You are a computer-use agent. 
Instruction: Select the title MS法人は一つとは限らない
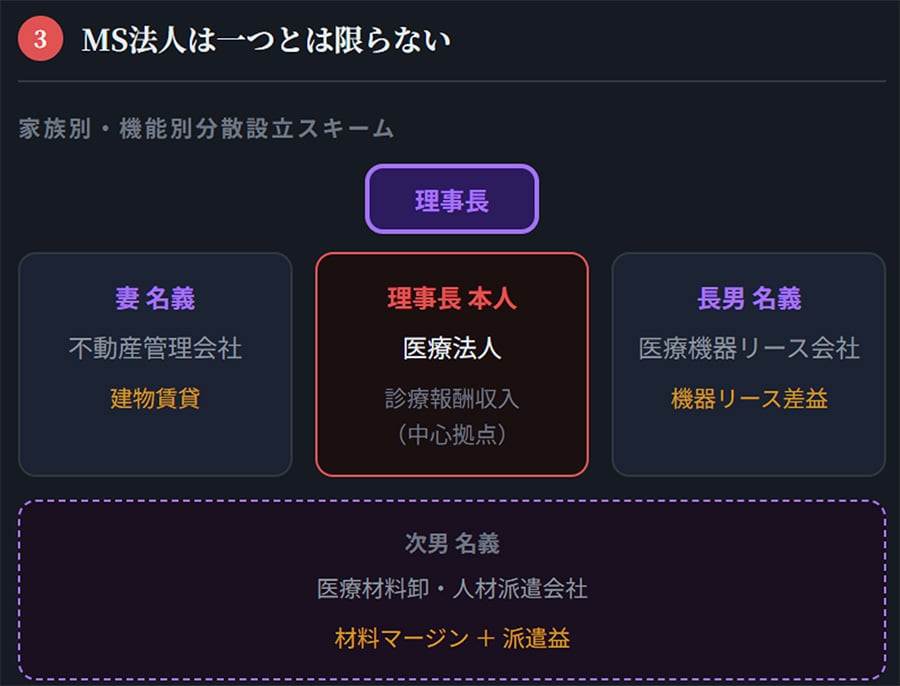point(266,40)
